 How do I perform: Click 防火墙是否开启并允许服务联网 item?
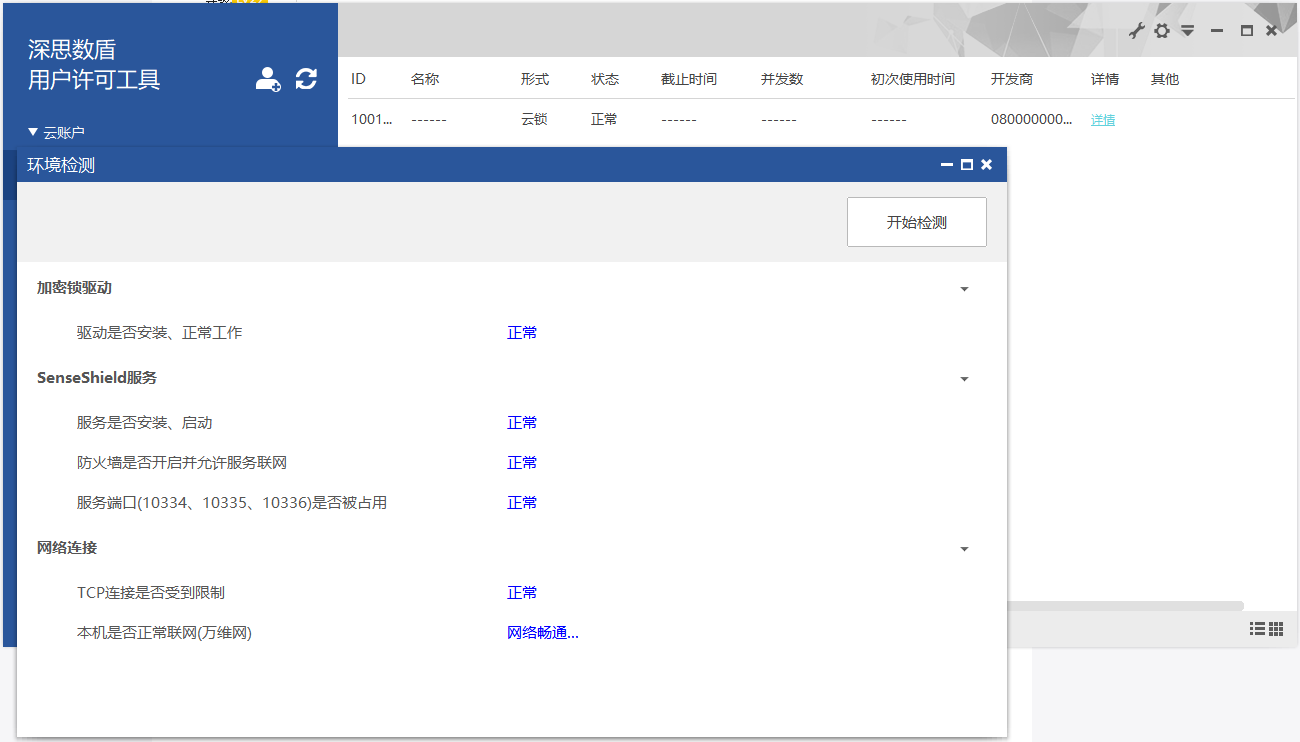(182, 463)
